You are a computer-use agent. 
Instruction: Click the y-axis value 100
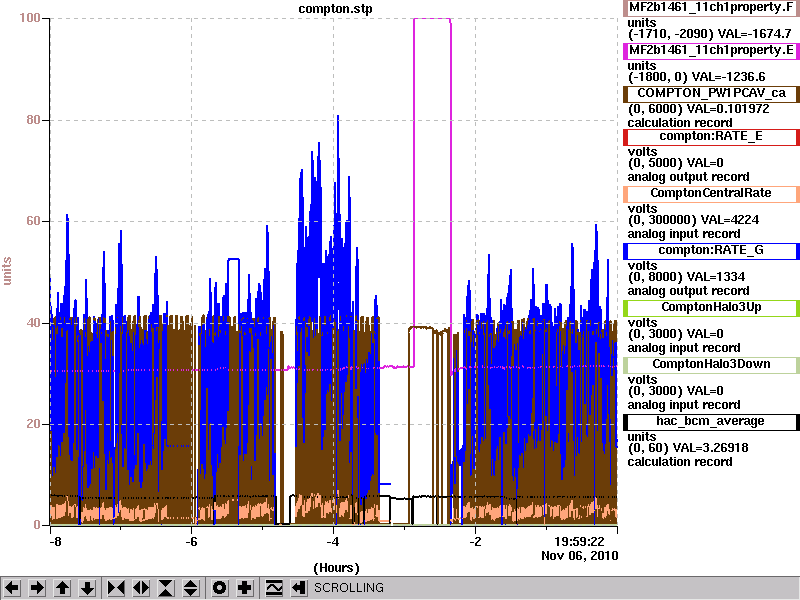tap(30, 18)
